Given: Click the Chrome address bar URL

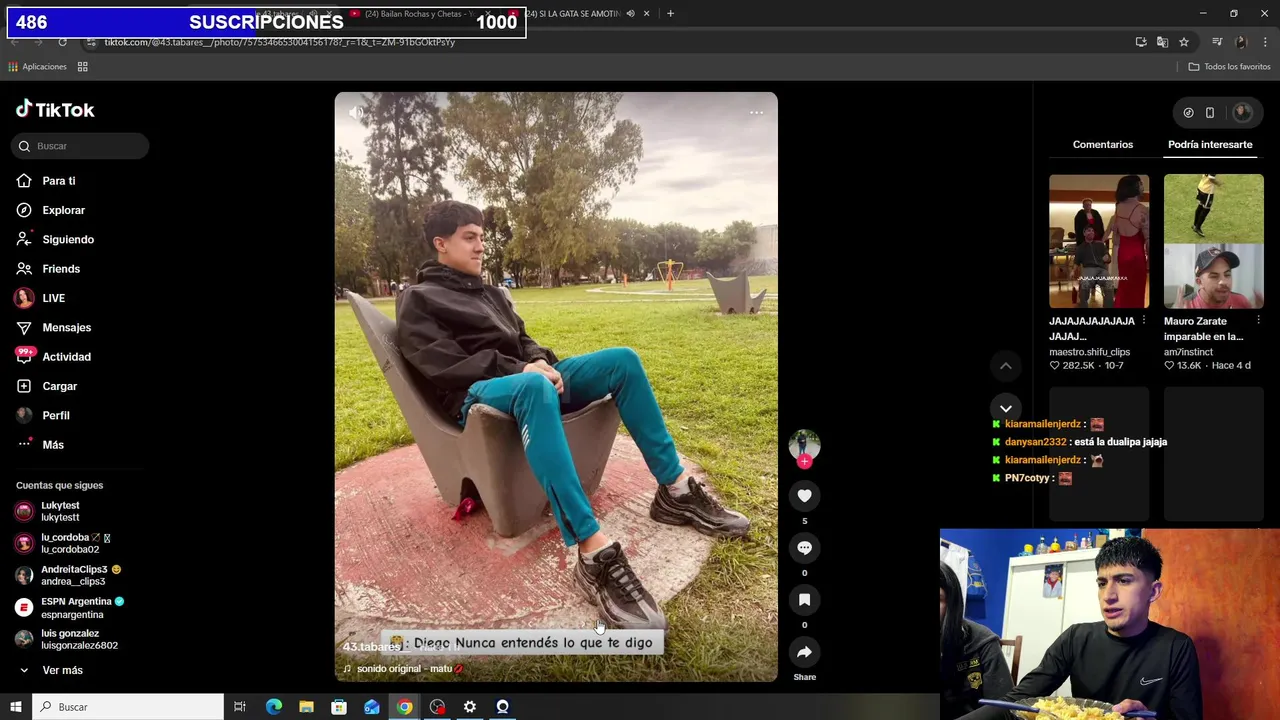Looking at the screenshot, I should [280, 42].
